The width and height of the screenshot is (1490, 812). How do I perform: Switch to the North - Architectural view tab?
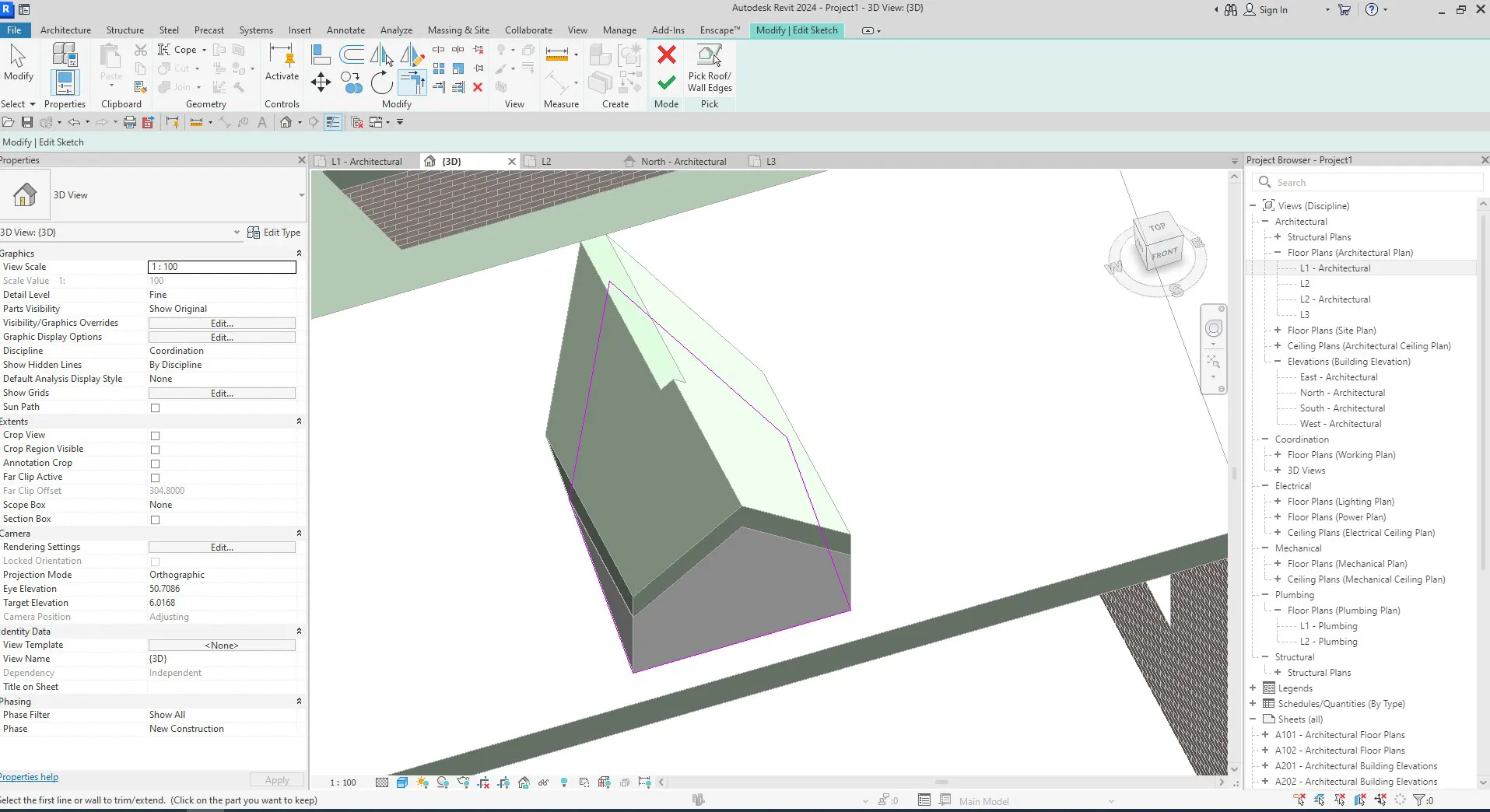click(x=683, y=162)
